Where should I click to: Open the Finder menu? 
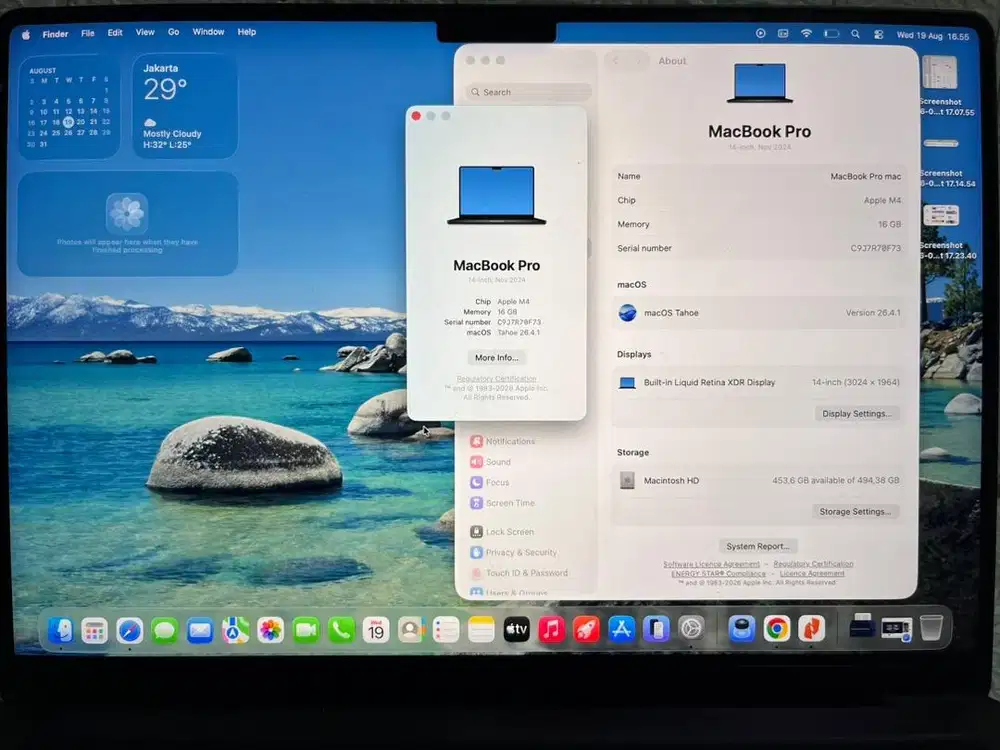point(55,34)
